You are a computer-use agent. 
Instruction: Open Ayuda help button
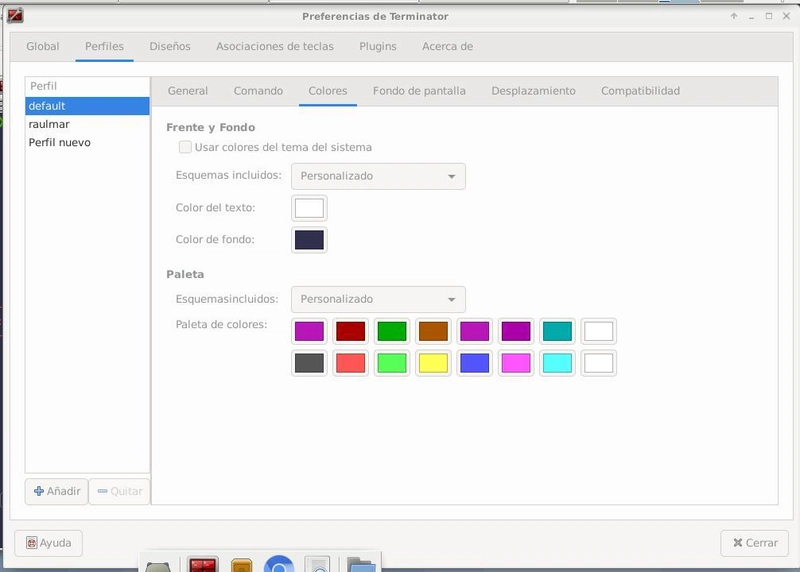point(48,543)
